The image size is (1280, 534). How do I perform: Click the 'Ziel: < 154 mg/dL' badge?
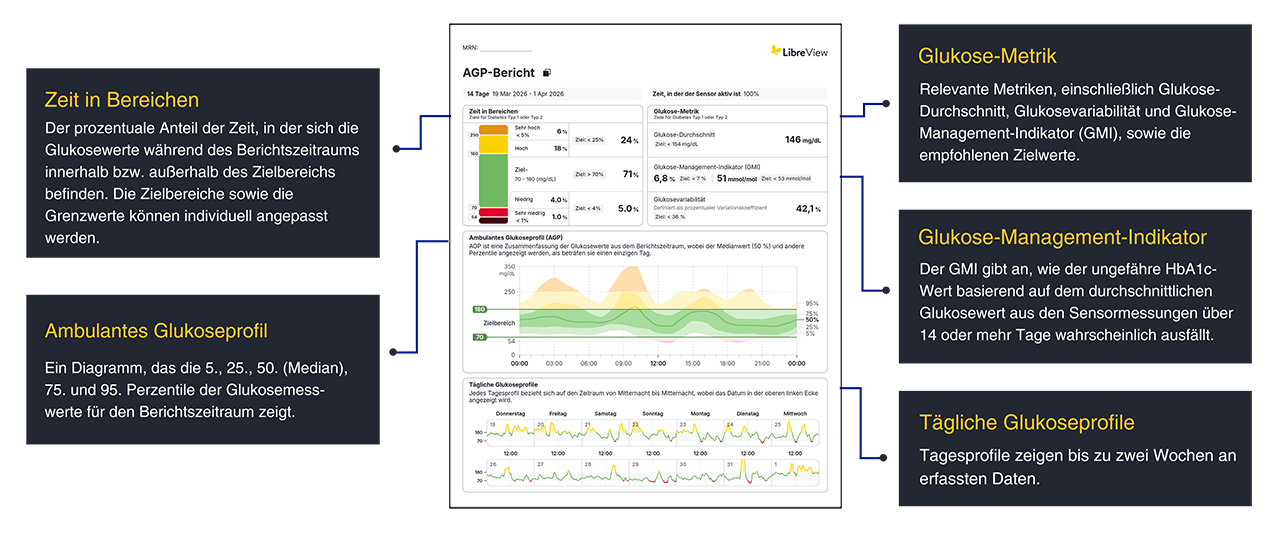[x=676, y=144]
